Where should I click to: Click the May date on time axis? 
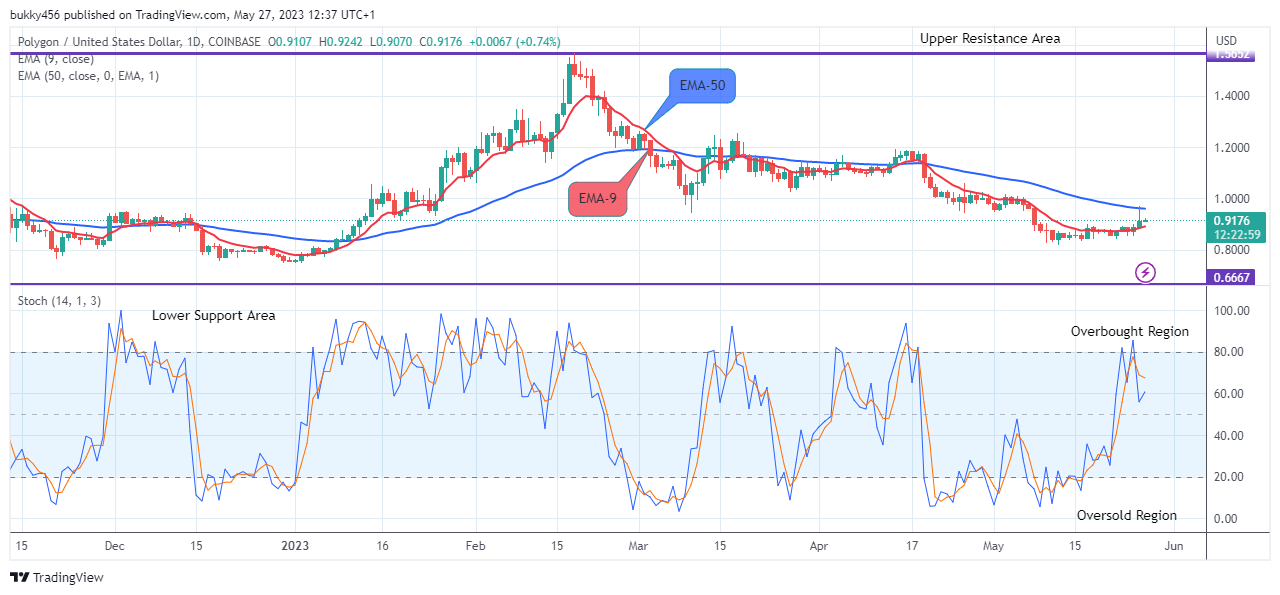[x=993, y=546]
